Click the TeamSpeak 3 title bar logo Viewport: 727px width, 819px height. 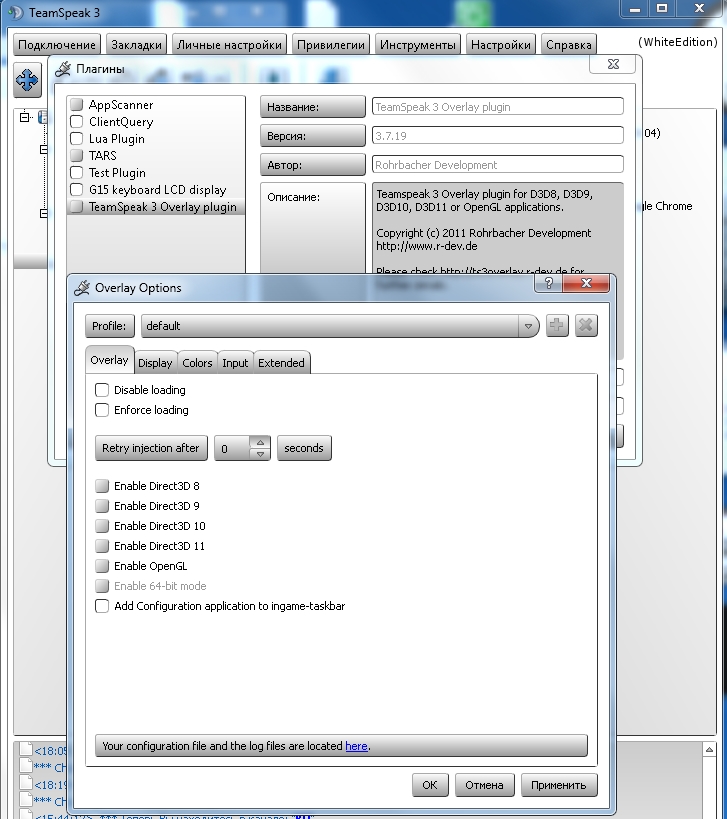pos(16,13)
